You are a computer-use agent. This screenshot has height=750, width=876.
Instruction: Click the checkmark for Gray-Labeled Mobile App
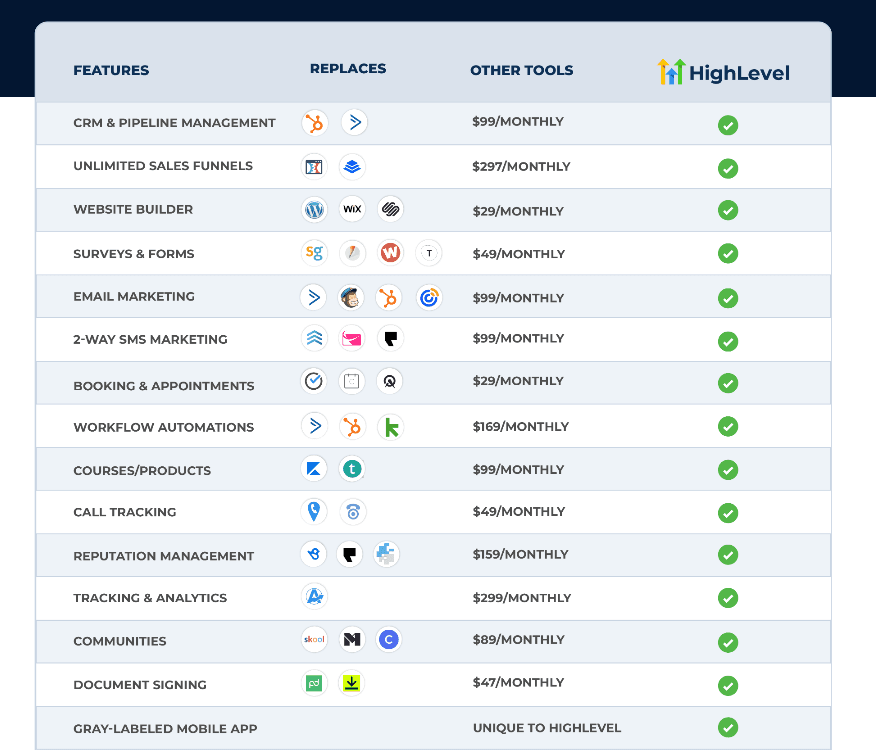pos(728,728)
